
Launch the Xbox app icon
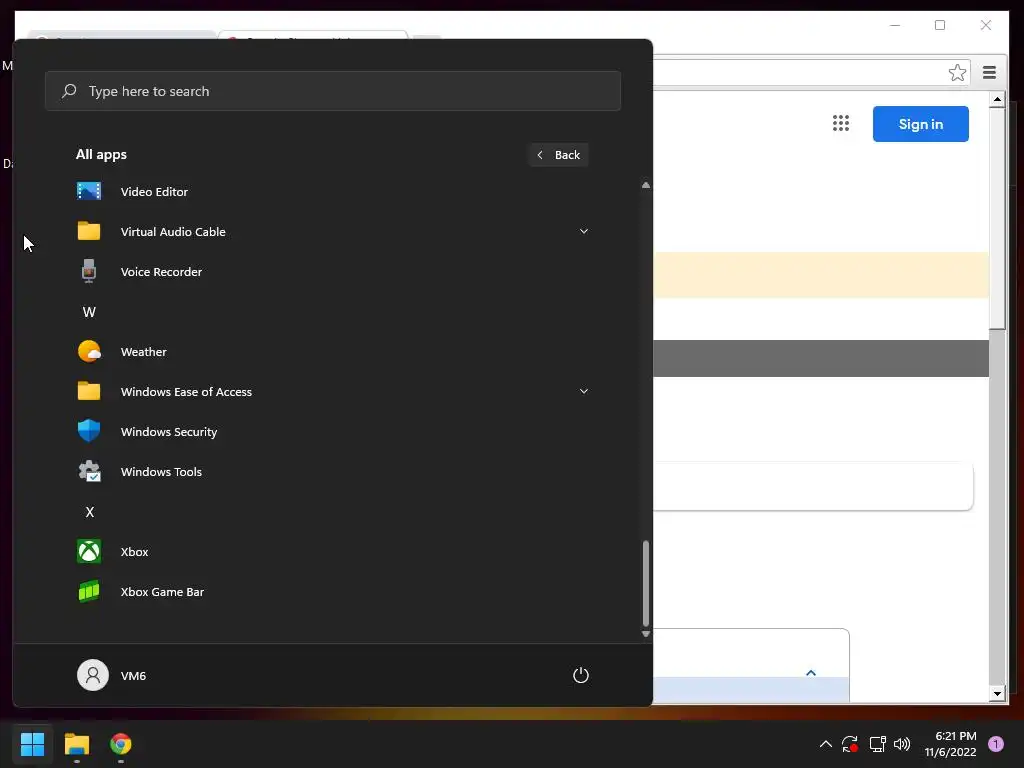point(89,551)
